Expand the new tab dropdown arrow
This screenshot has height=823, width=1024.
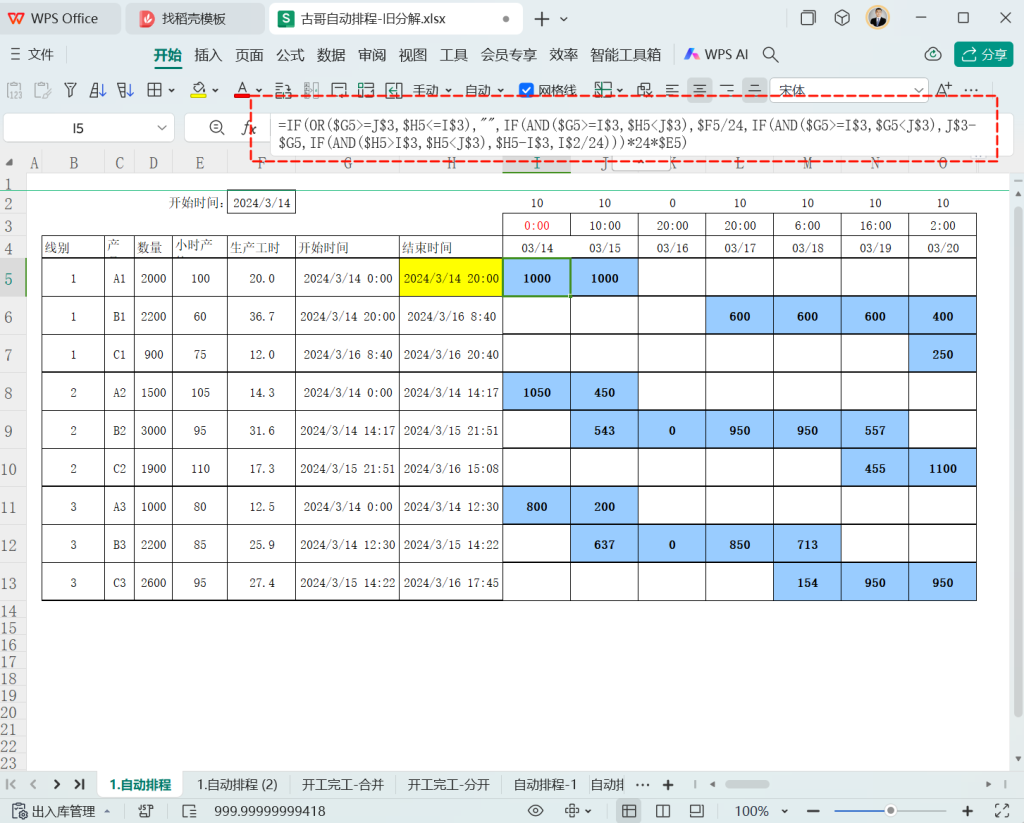(564, 19)
